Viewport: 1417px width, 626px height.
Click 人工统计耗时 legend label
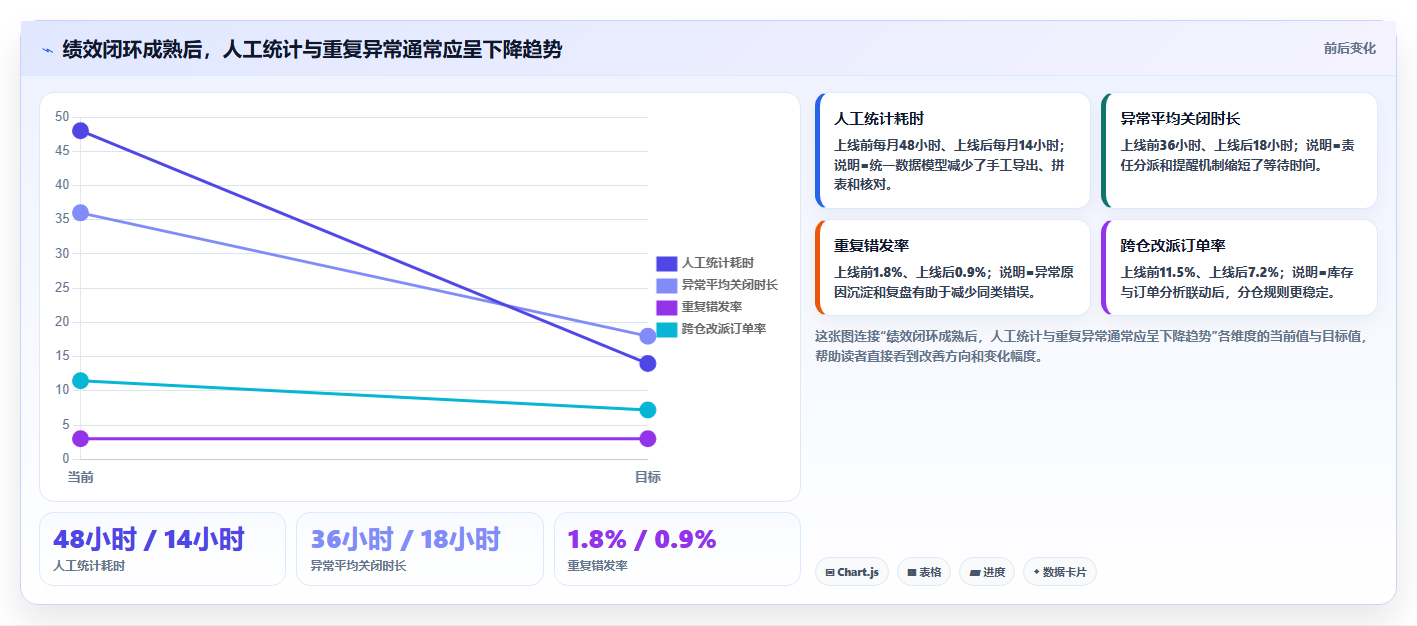717,263
